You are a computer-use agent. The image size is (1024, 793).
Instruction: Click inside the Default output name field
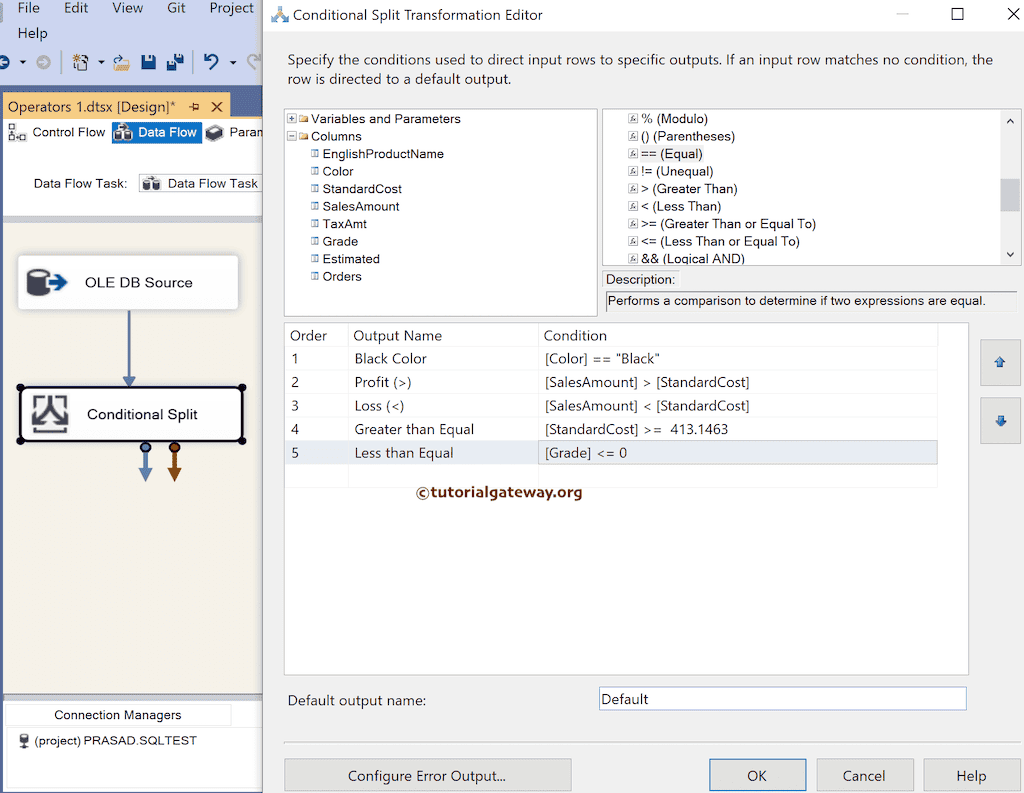pyautogui.click(x=782, y=698)
